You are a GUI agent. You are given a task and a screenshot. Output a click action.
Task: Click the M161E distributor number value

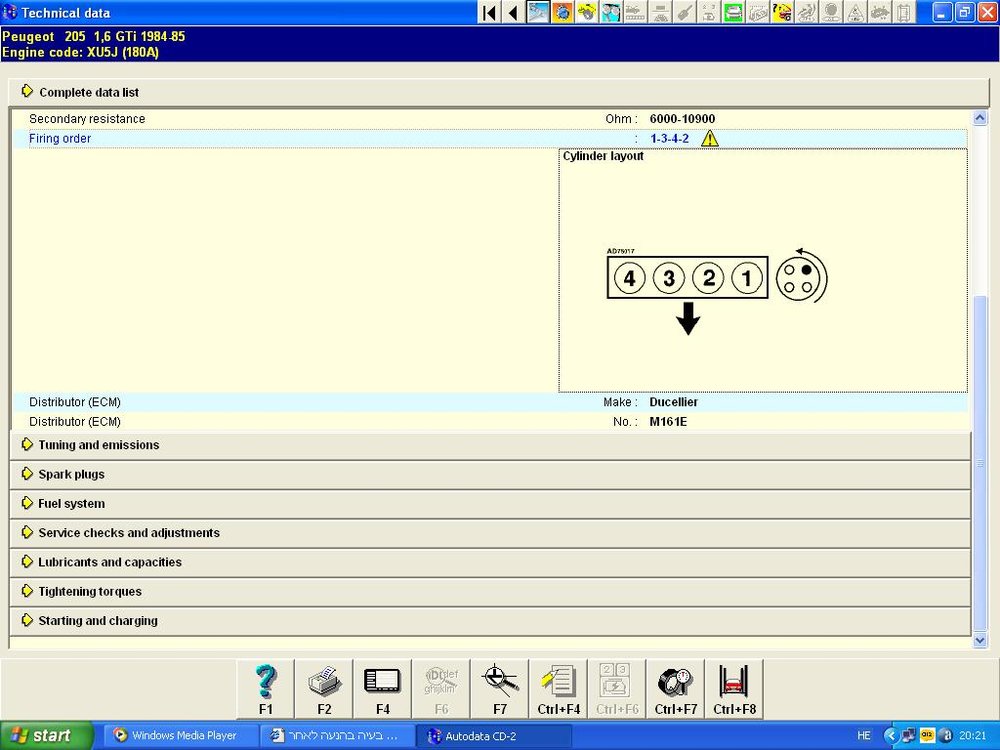[668, 422]
